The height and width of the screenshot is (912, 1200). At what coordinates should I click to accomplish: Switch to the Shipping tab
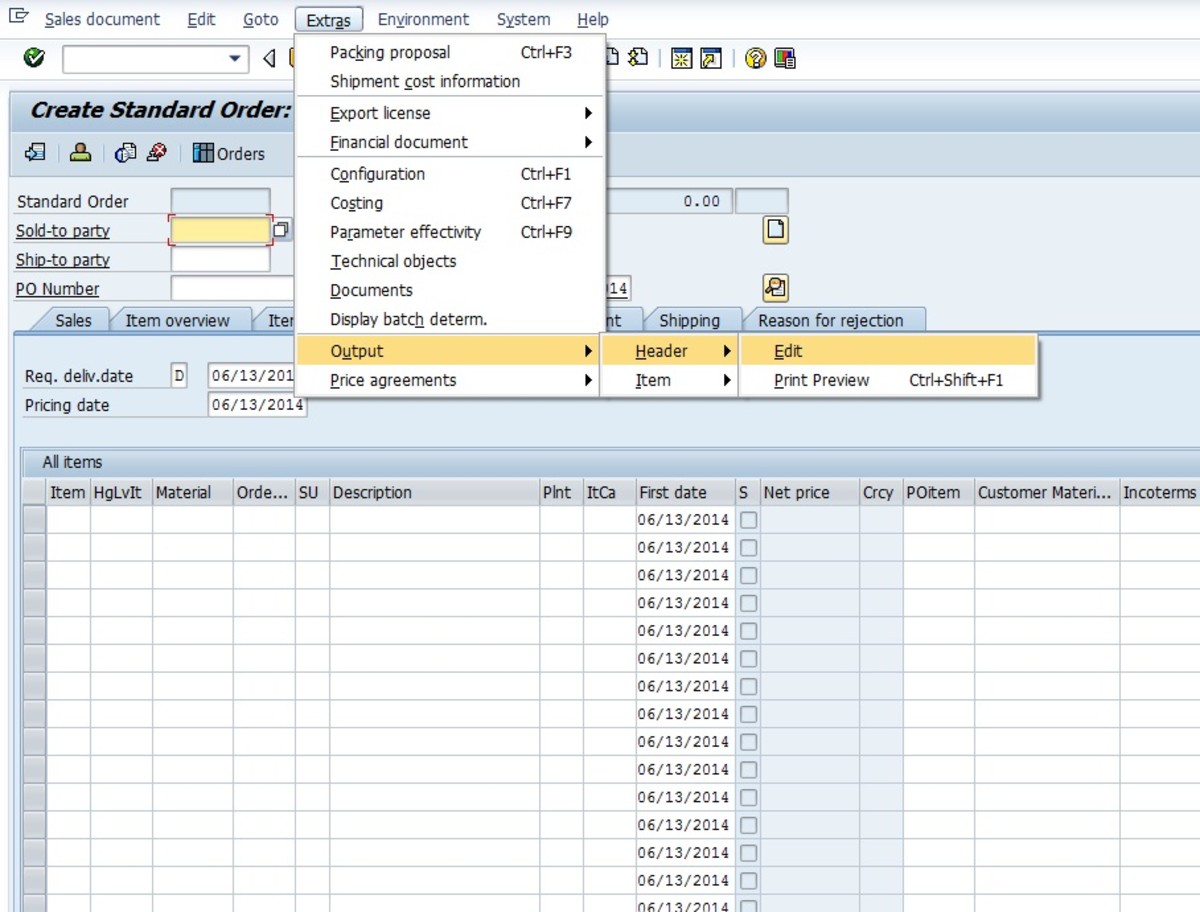(693, 320)
